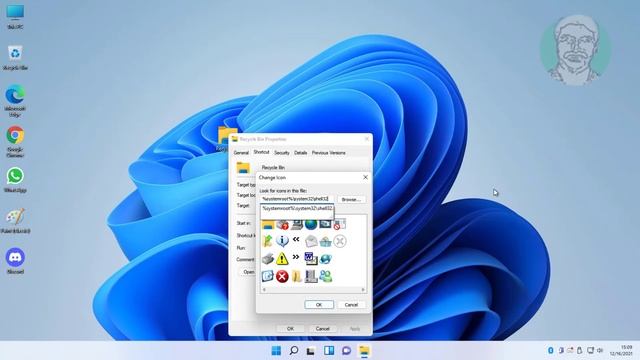Select the yellow warning triangle icon

tap(282, 258)
